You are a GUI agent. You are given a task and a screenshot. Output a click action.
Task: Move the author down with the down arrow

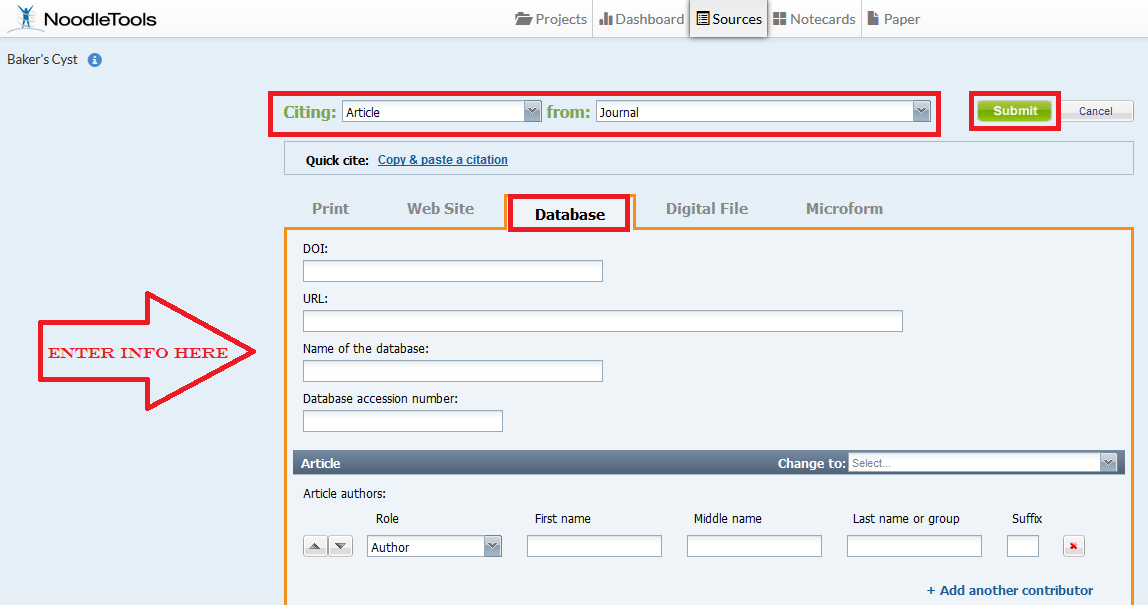340,546
